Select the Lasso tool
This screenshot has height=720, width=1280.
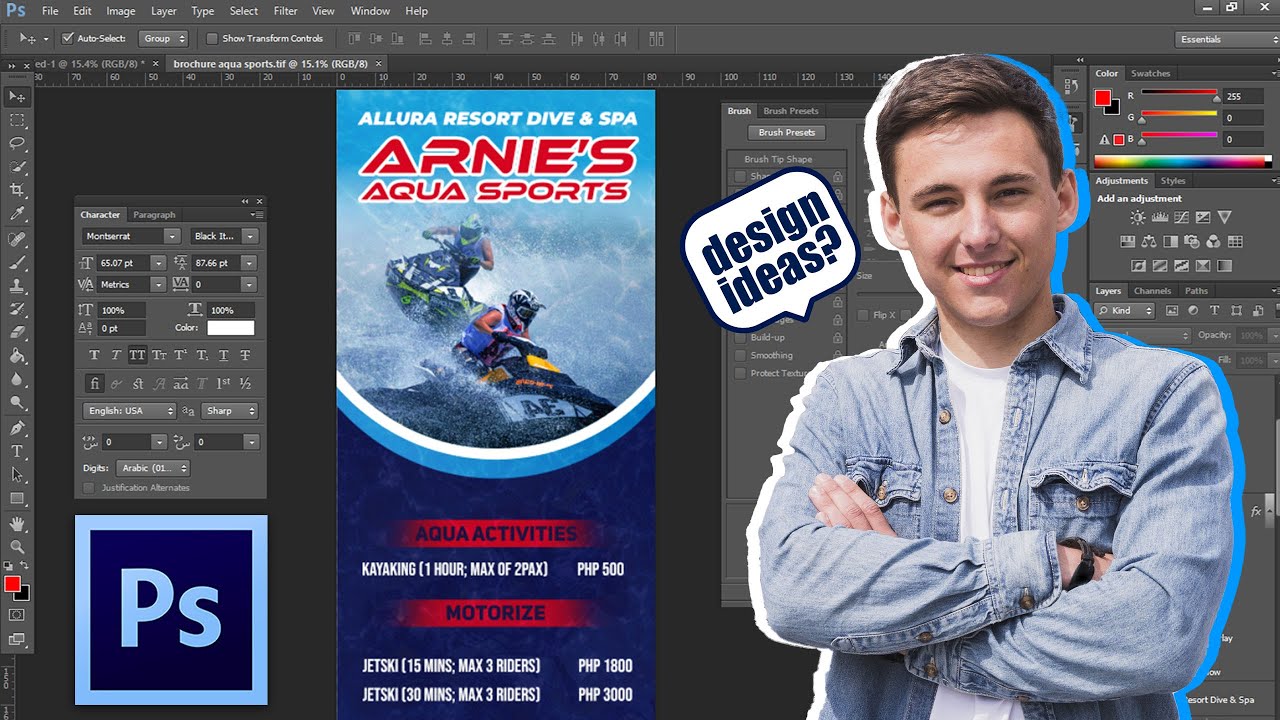click(17, 143)
